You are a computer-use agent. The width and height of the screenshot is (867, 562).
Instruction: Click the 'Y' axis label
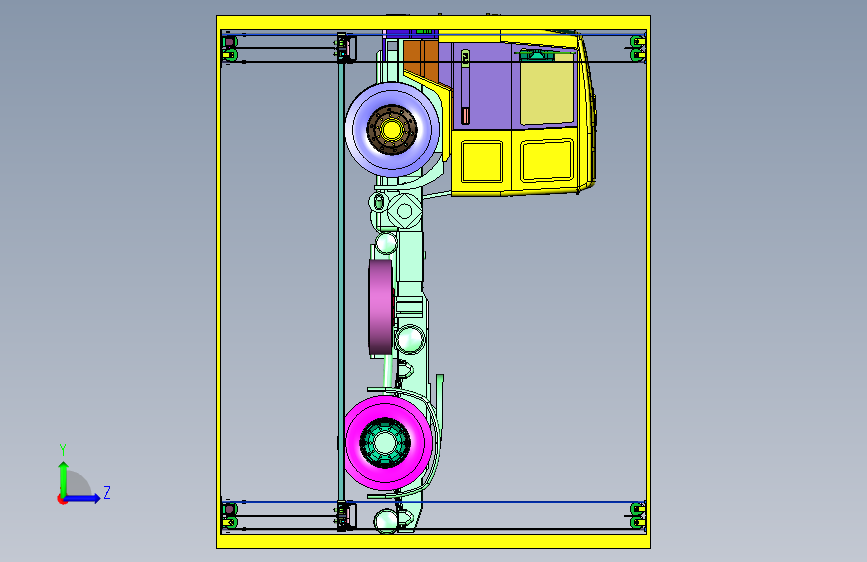click(63, 450)
